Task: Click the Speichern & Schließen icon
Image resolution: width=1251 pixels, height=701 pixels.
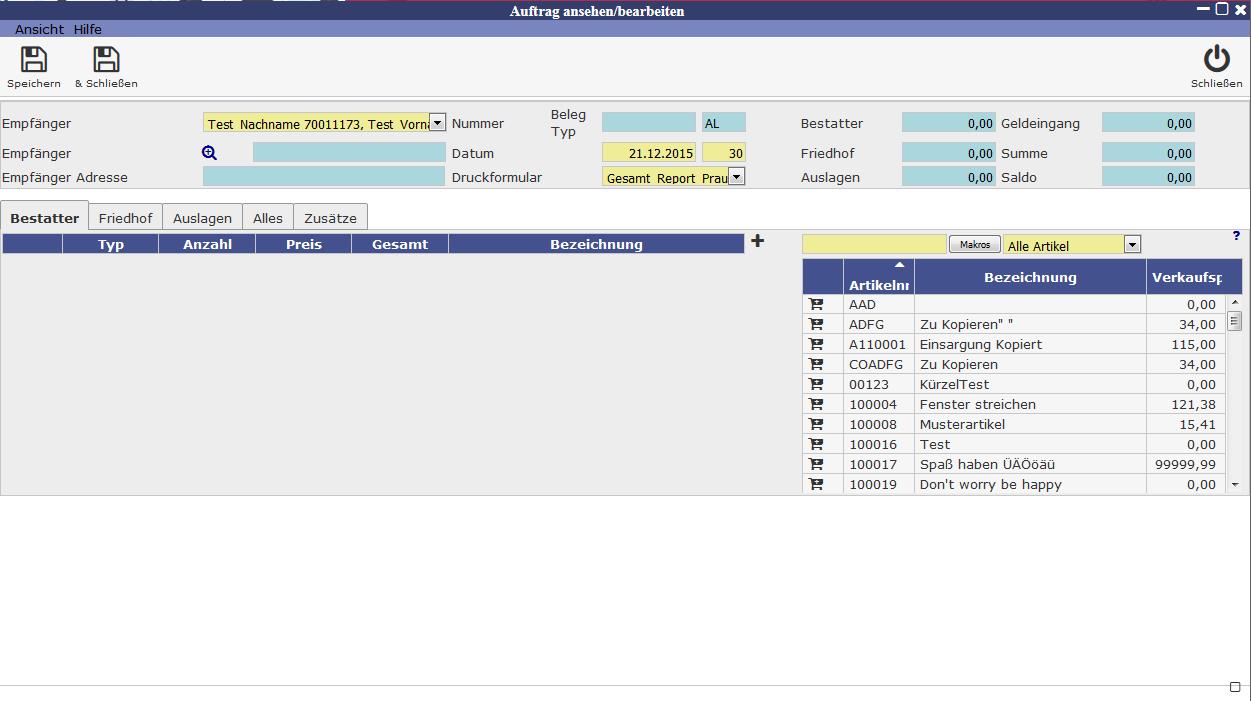Action: click(106, 60)
